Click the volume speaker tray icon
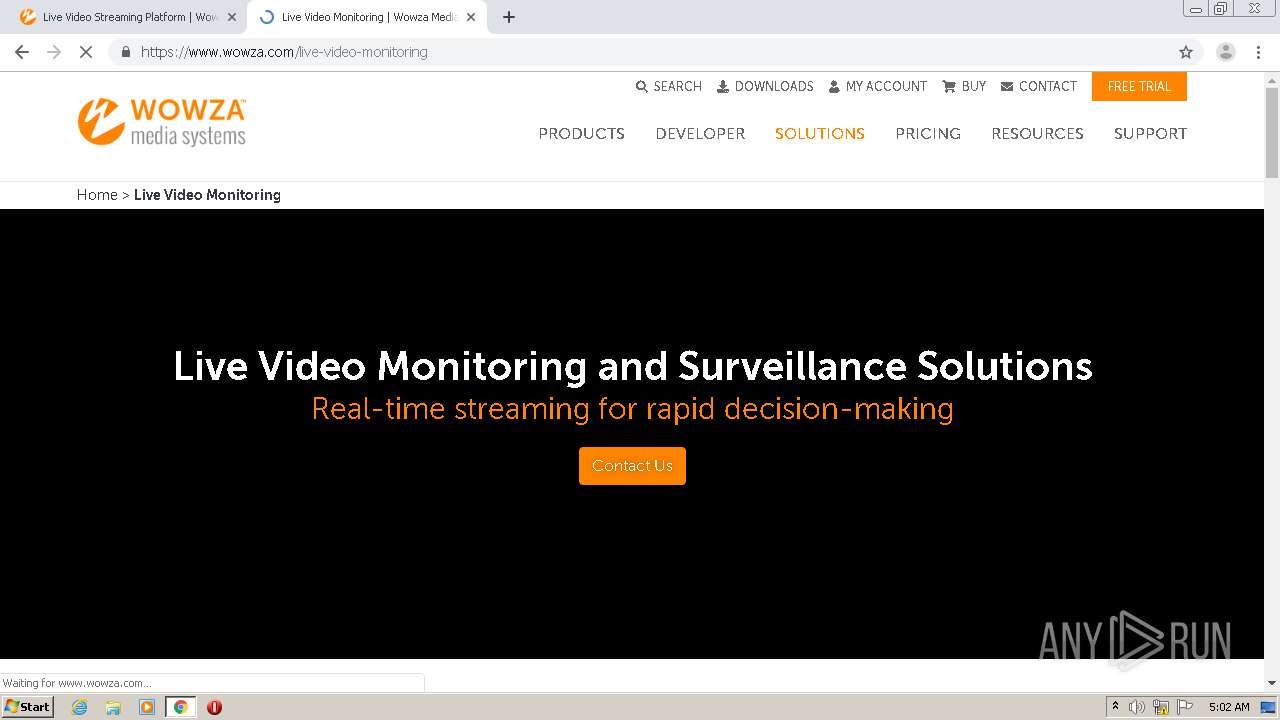 pyautogui.click(x=1137, y=707)
